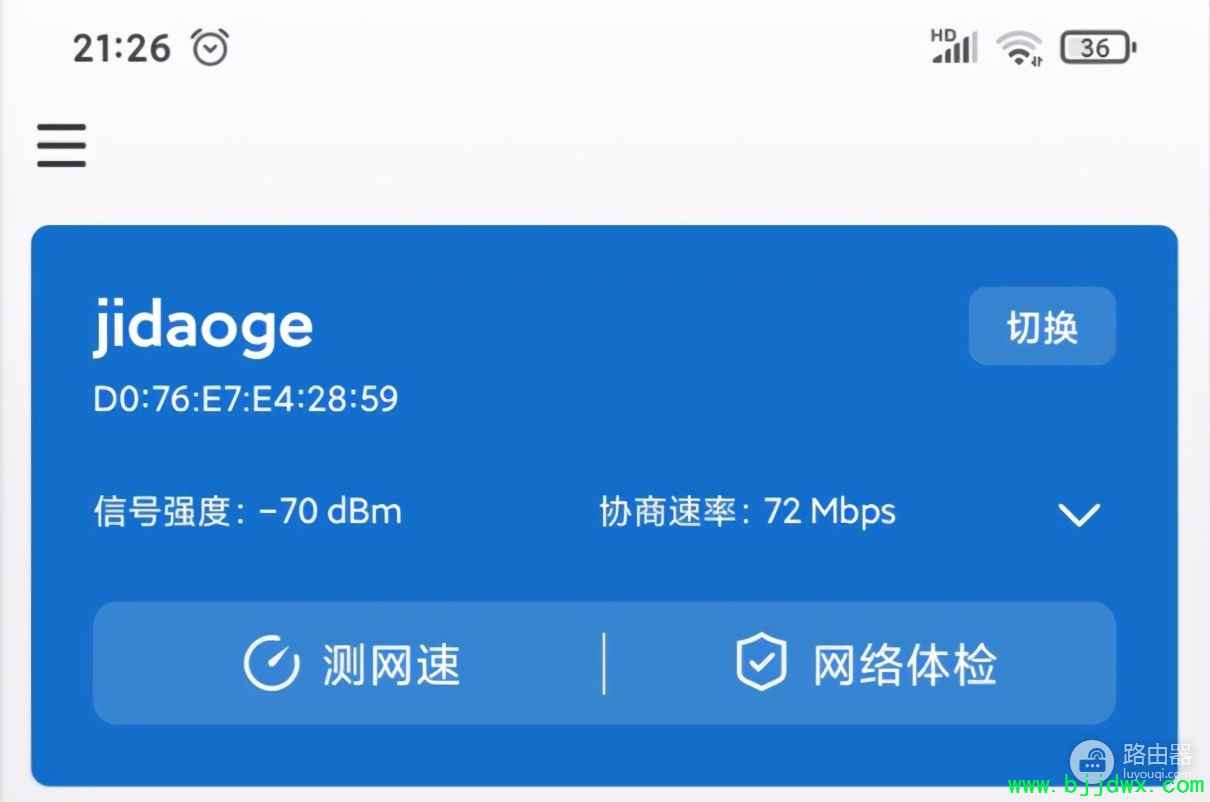The image size is (1210, 802).
Task: Tap the 21:26 clock display
Action: pos(122,47)
